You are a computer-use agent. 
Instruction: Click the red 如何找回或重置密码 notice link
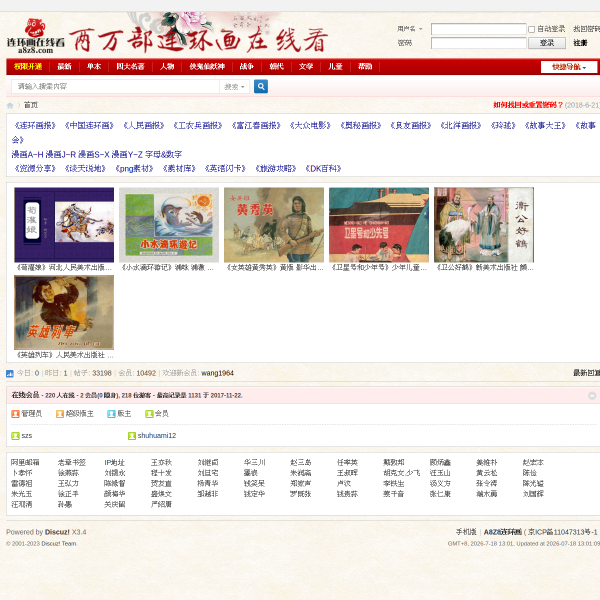528,105
